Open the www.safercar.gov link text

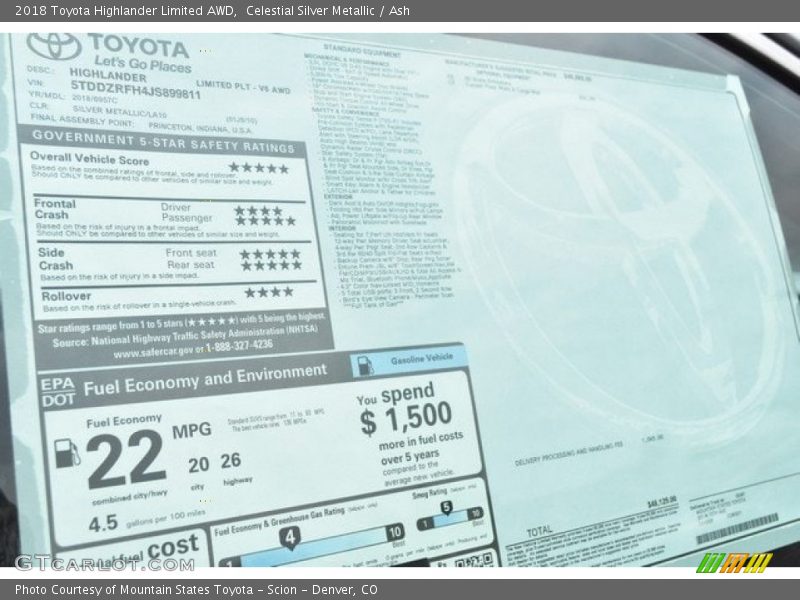point(154,351)
